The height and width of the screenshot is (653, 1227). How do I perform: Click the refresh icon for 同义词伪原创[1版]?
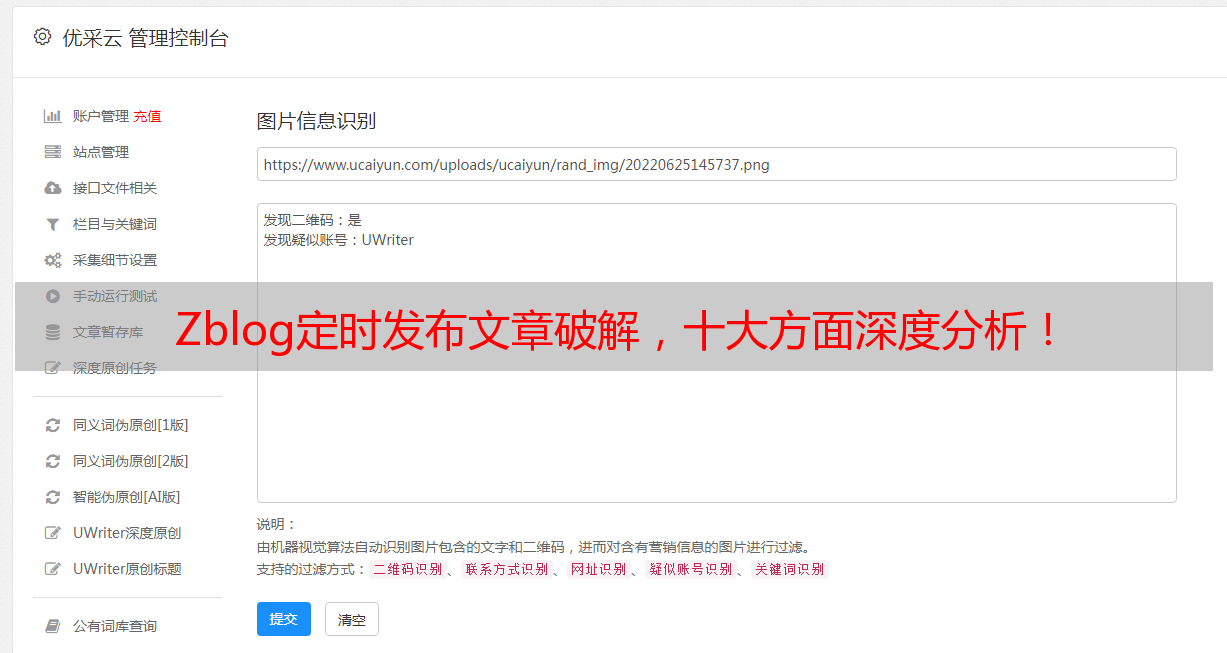click(53, 425)
